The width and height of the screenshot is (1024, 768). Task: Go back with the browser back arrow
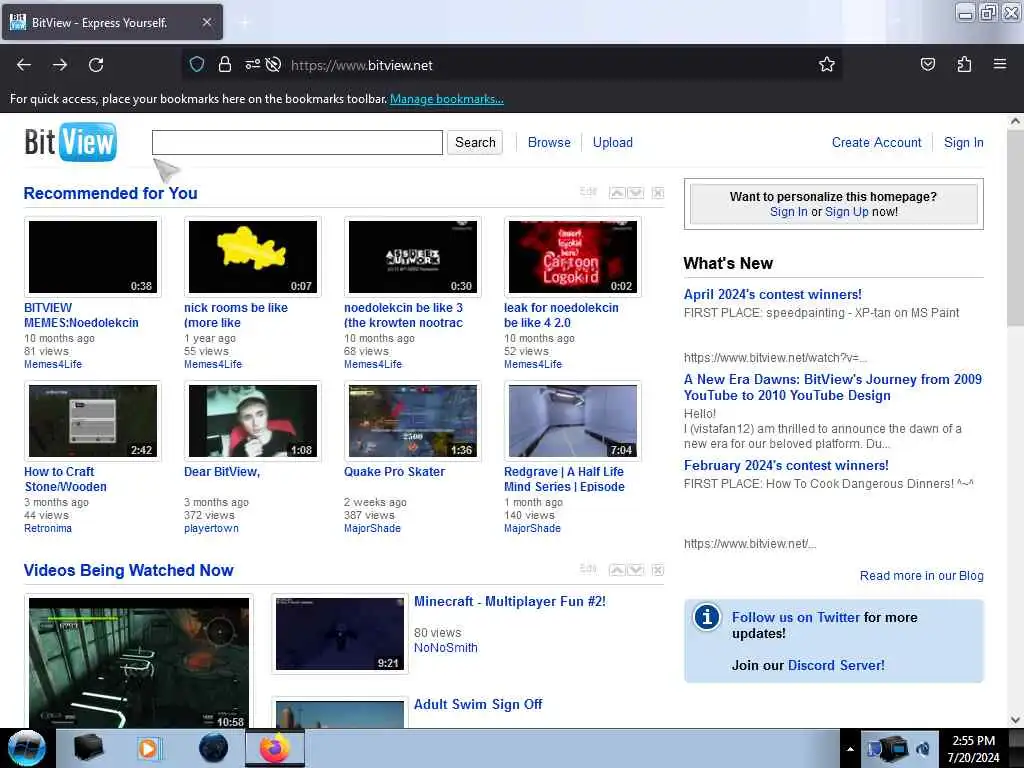(x=24, y=65)
